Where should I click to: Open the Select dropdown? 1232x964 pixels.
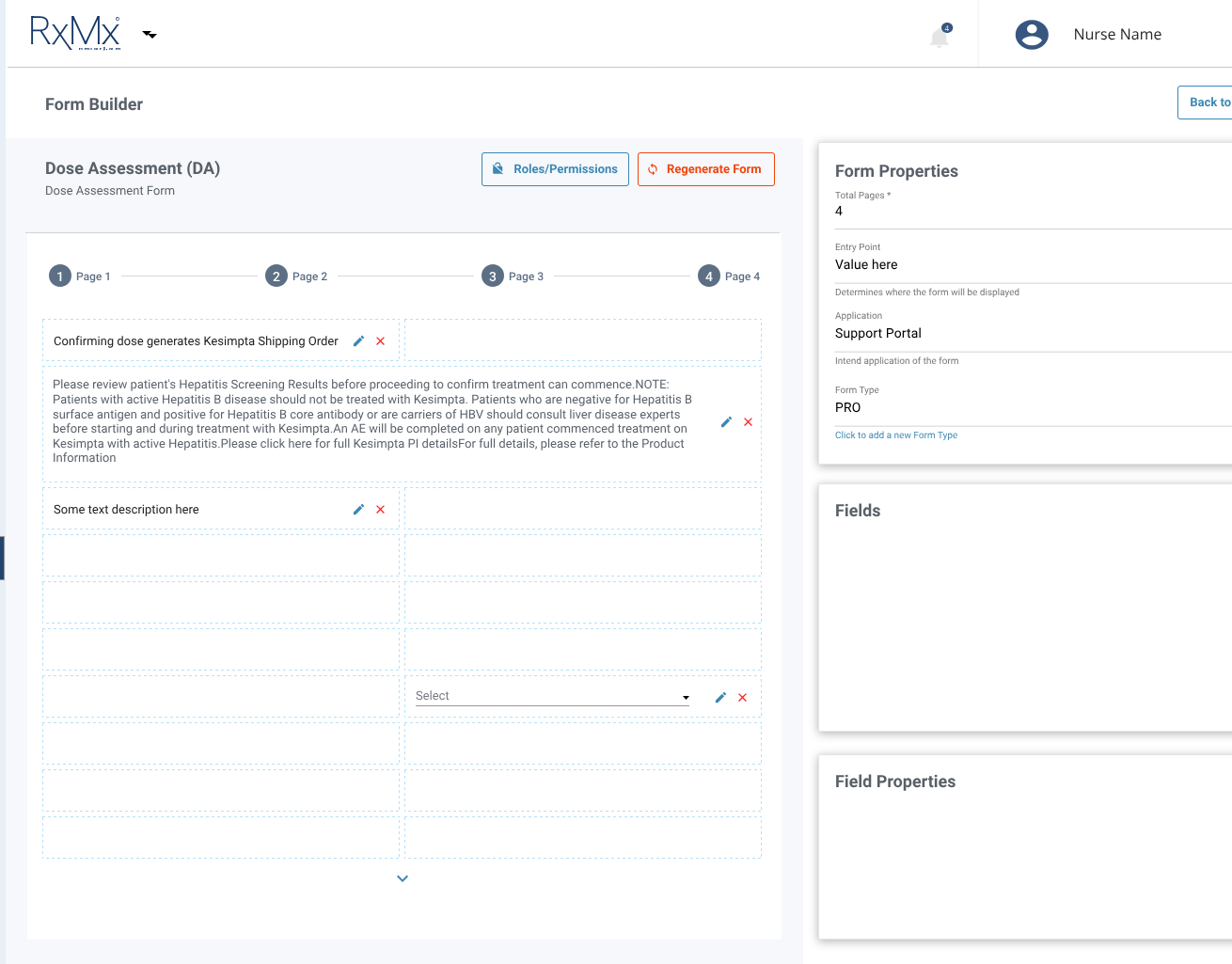coord(553,696)
